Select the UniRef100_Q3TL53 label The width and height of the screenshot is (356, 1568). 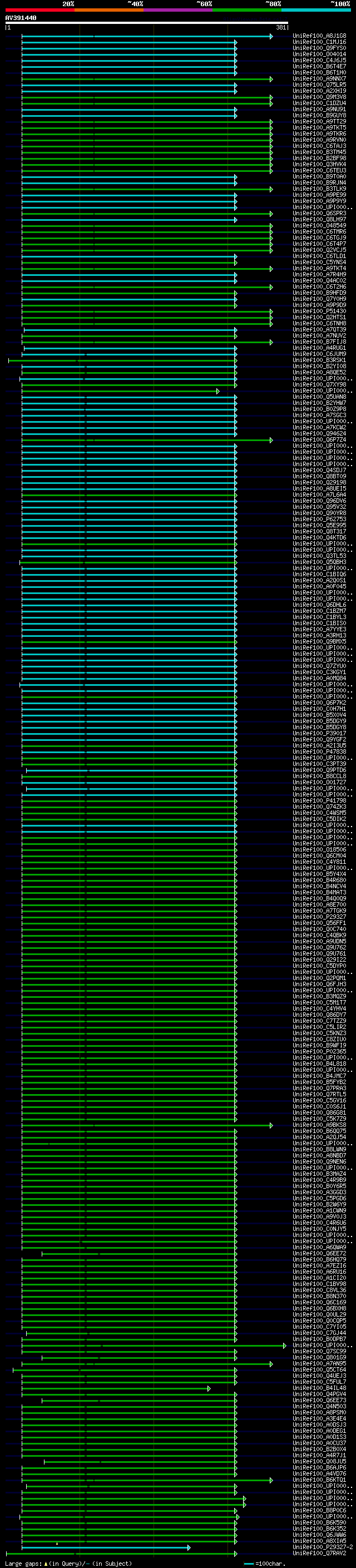pos(319,556)
